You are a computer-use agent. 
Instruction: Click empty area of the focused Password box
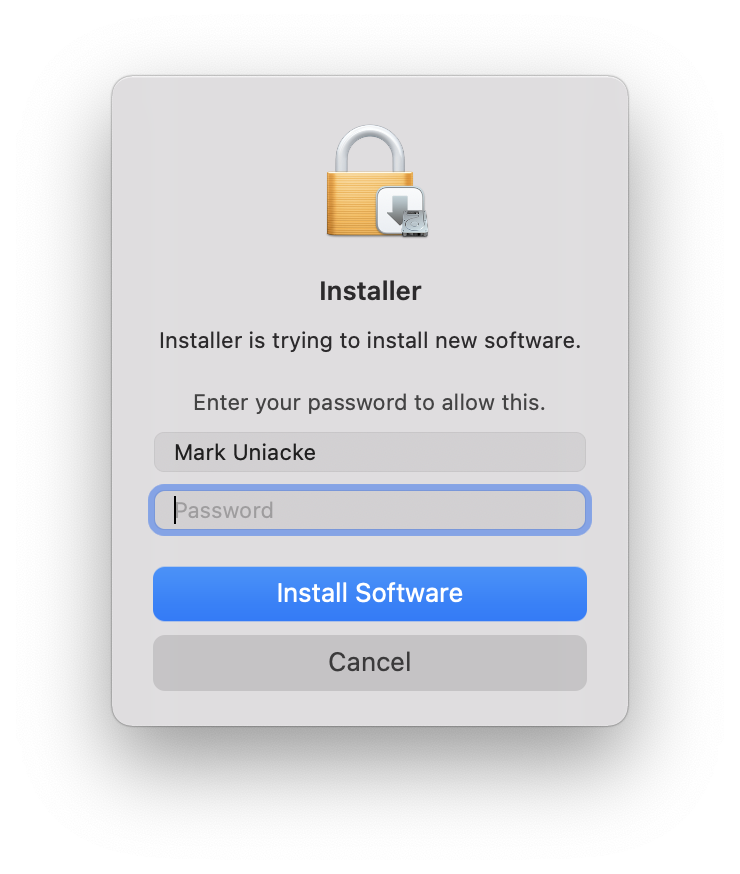click(x=429, y=510)
